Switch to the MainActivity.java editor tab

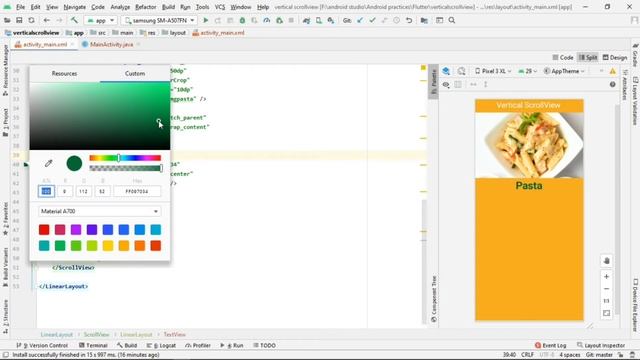pos(111,44)
